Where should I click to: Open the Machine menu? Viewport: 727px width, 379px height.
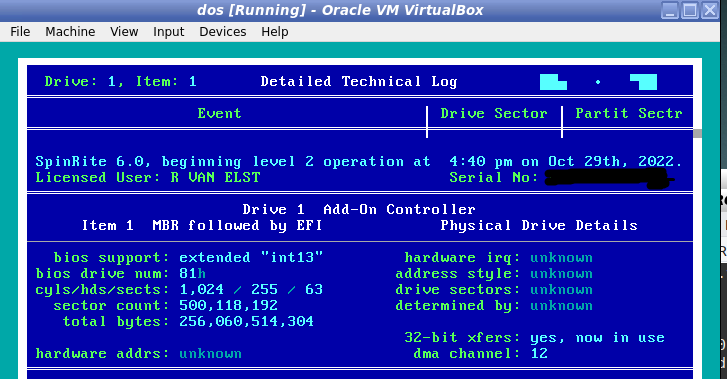[x=70, y=32]
